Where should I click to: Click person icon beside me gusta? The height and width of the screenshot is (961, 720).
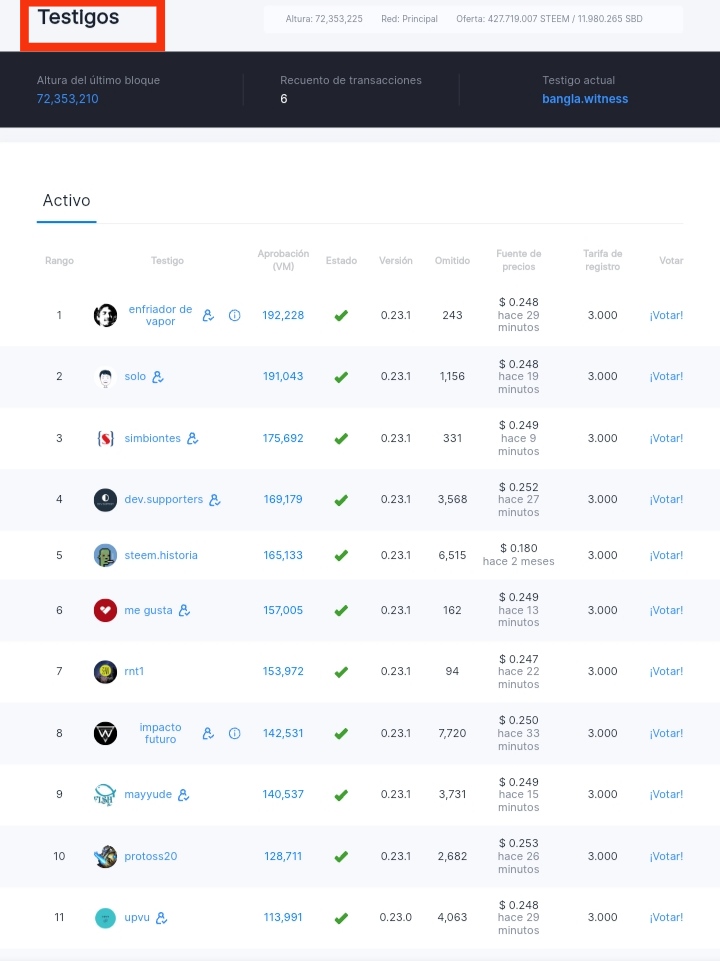tap(184, 610)
